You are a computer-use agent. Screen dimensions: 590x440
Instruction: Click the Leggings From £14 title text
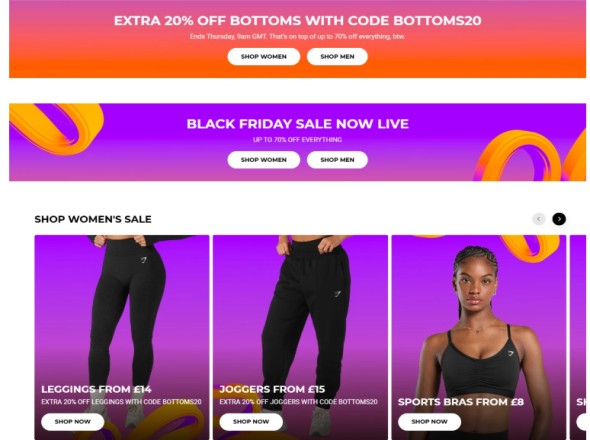pos(96,389)
